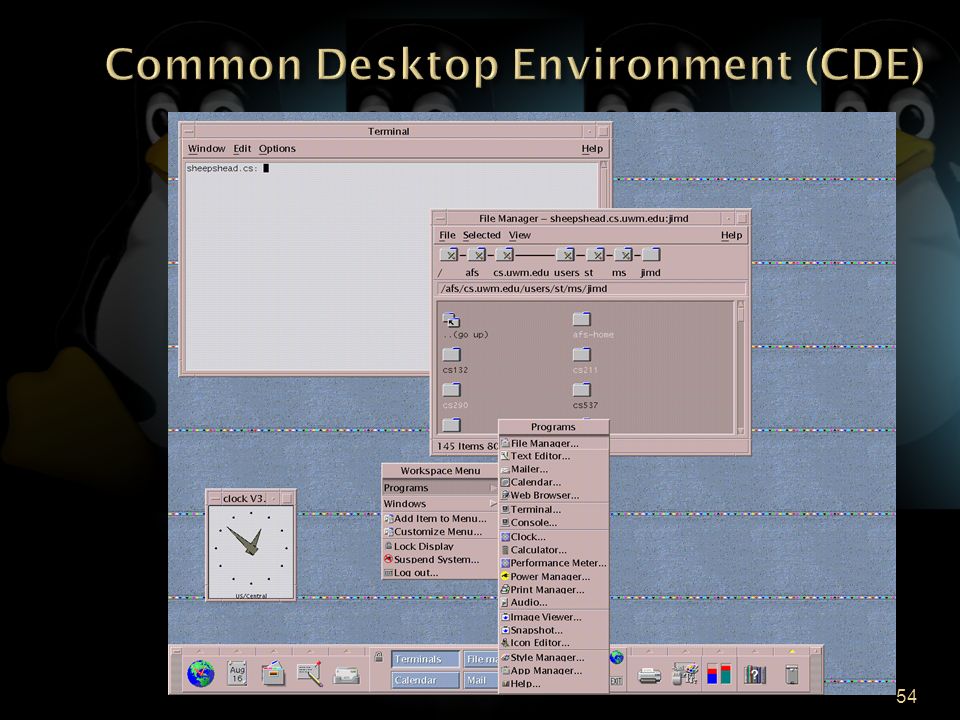Viewport: 960px width, 720px height.
Task: Expand subpanel arrow above help books icon
Action: click(755, 651)
